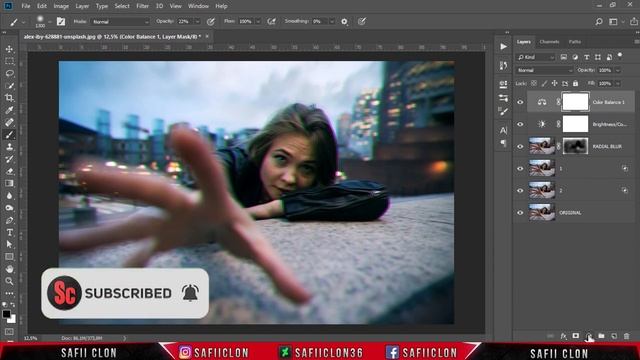This screenshot has width=640, height=360.
Task: Open the Actions play panel icon
Action: [503, 47]
